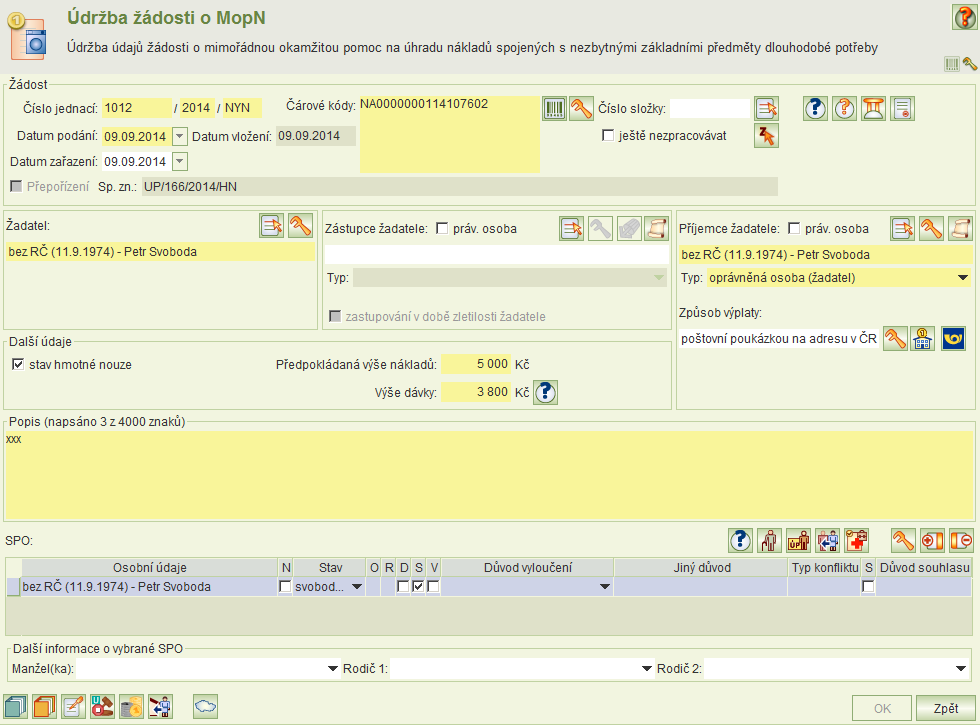Viewport: 980px width, 725px height.
Task: Click the Předpokládaná výše nákladů field showing 5 000
Action: pos(476,364)
